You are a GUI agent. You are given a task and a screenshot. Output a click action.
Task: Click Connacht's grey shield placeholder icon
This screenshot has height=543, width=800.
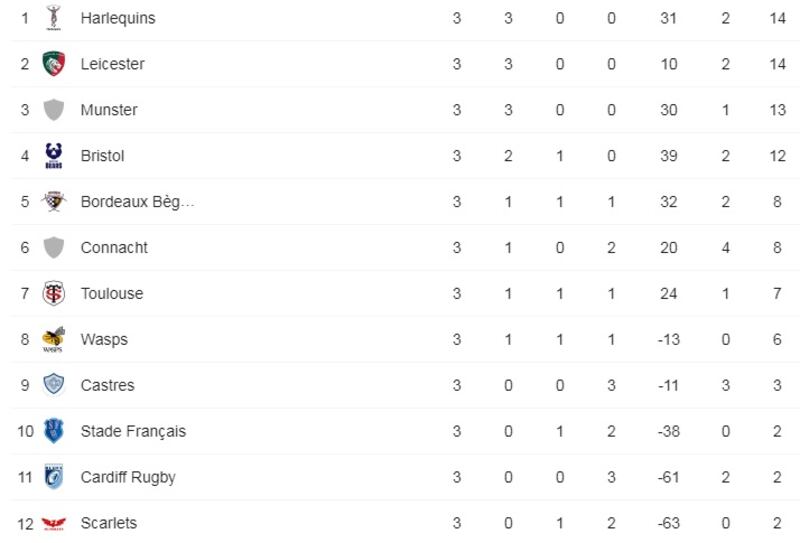tap(54, 248)
